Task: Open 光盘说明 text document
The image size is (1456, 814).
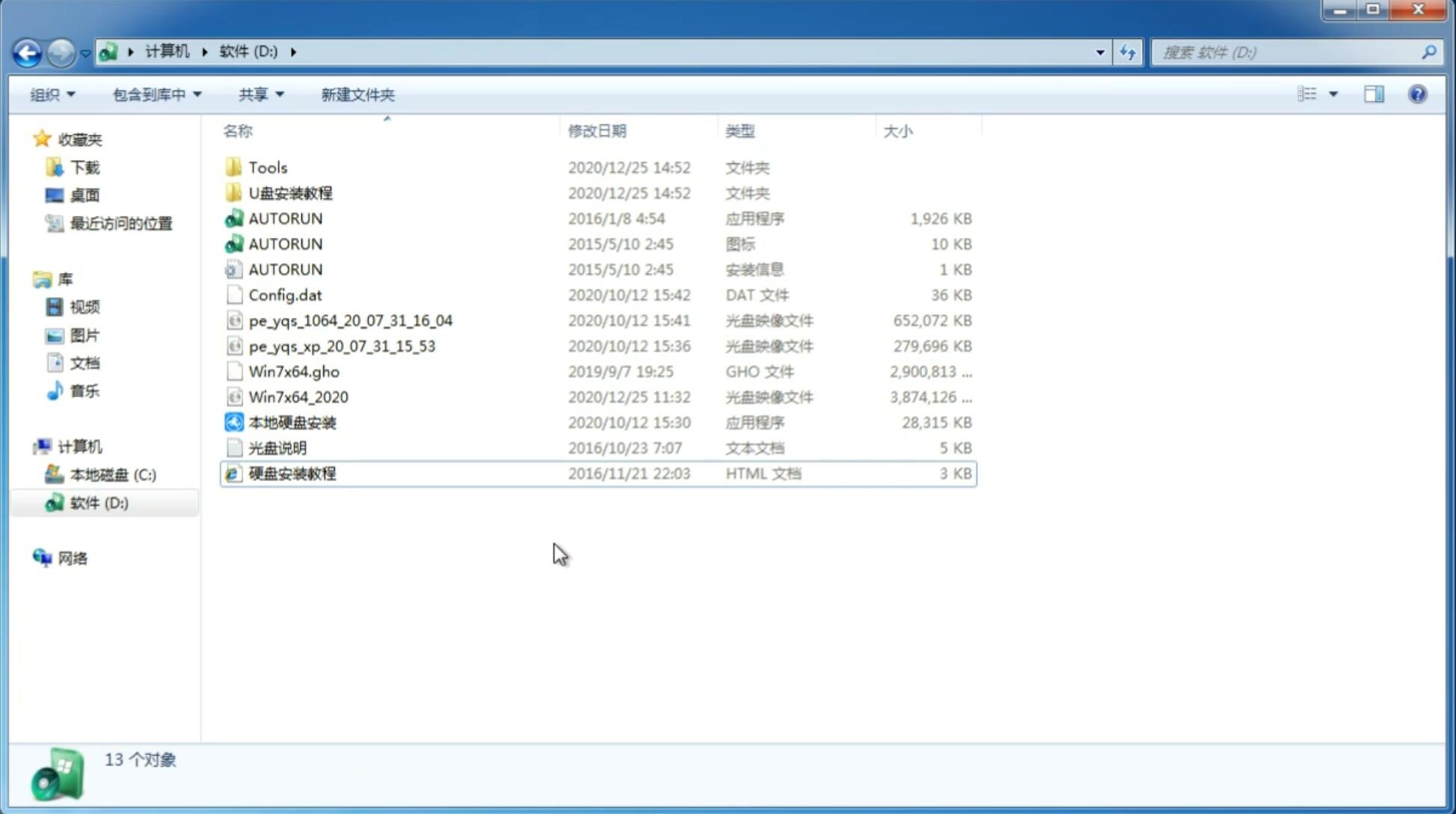Action: 278,448
